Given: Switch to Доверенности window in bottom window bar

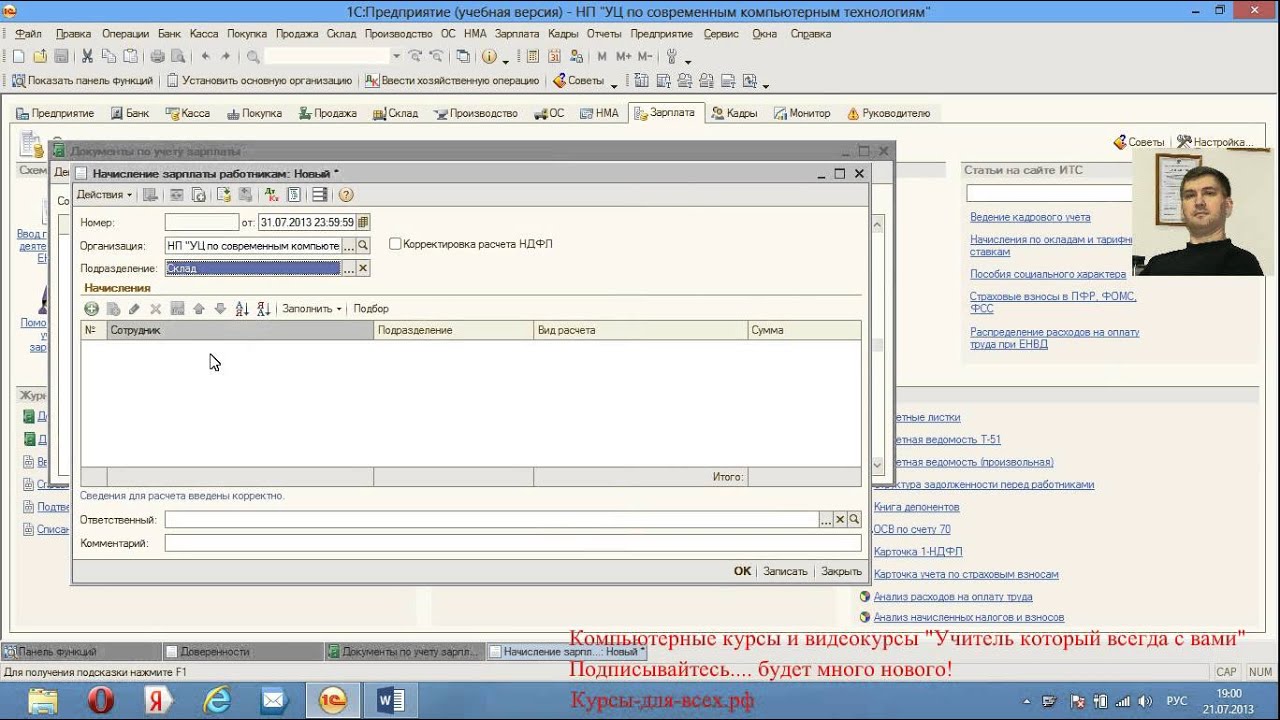Looking at the screenshot, I should (x=243, y=651).
